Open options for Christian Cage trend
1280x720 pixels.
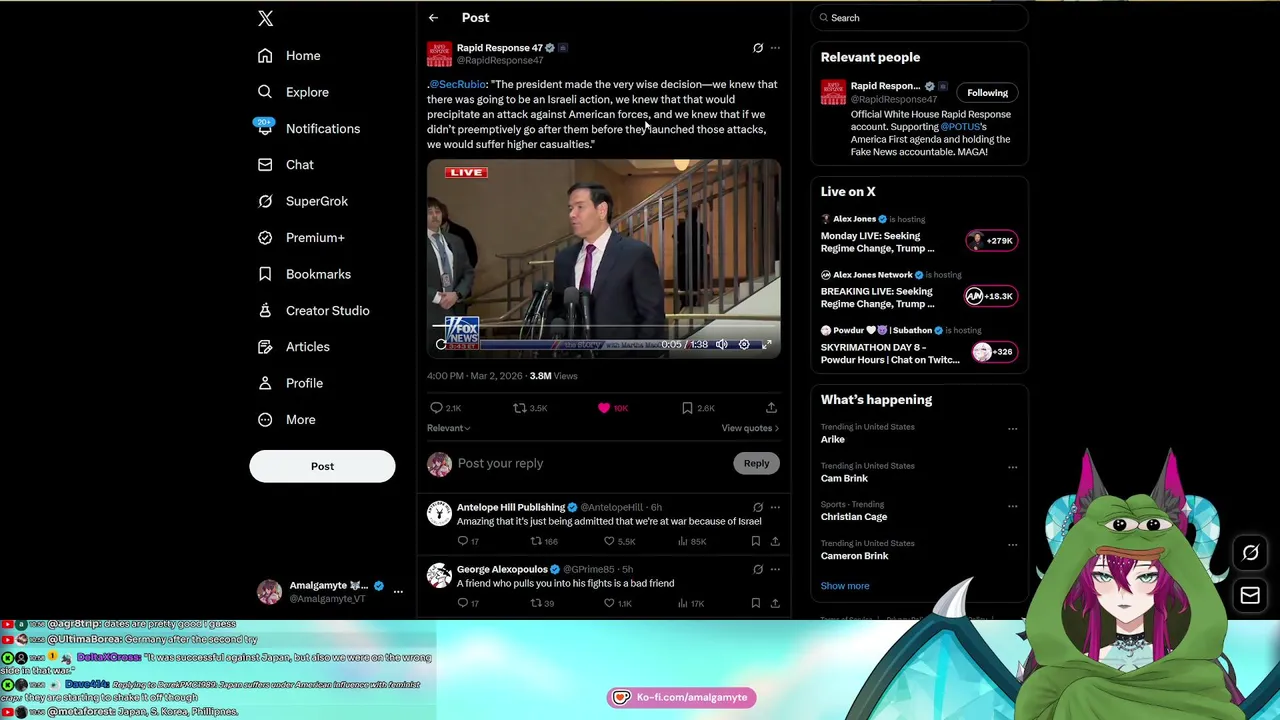point(1012,506)
